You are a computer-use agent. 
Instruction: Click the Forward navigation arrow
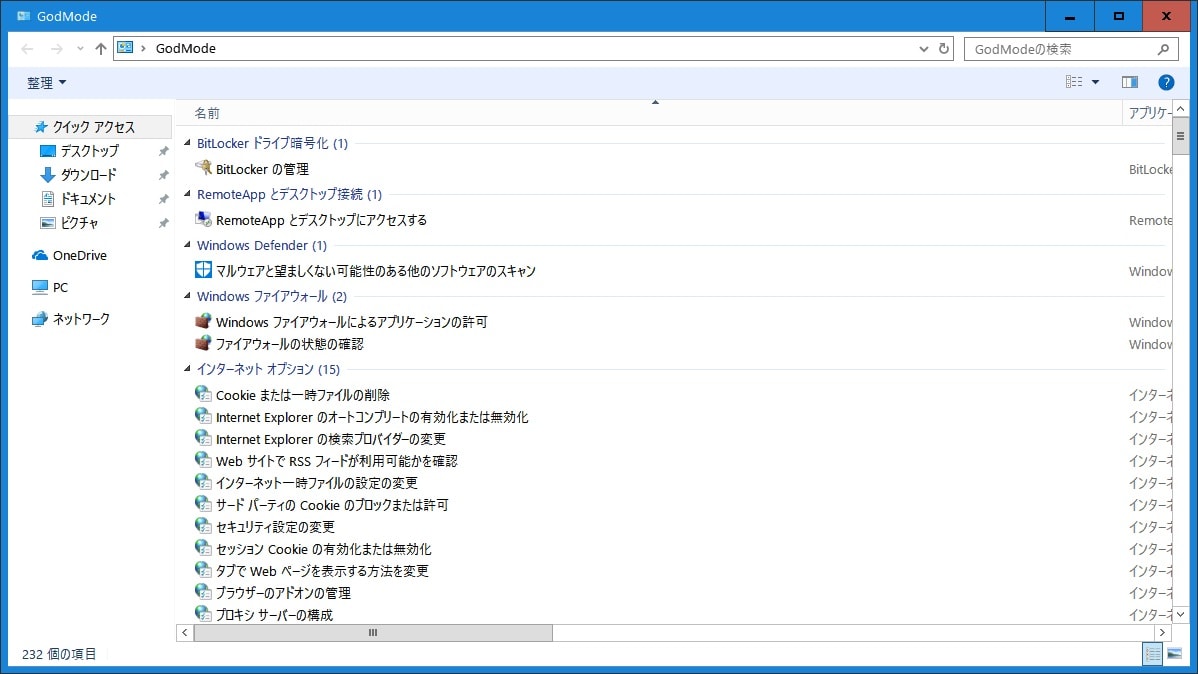point(57,49)
